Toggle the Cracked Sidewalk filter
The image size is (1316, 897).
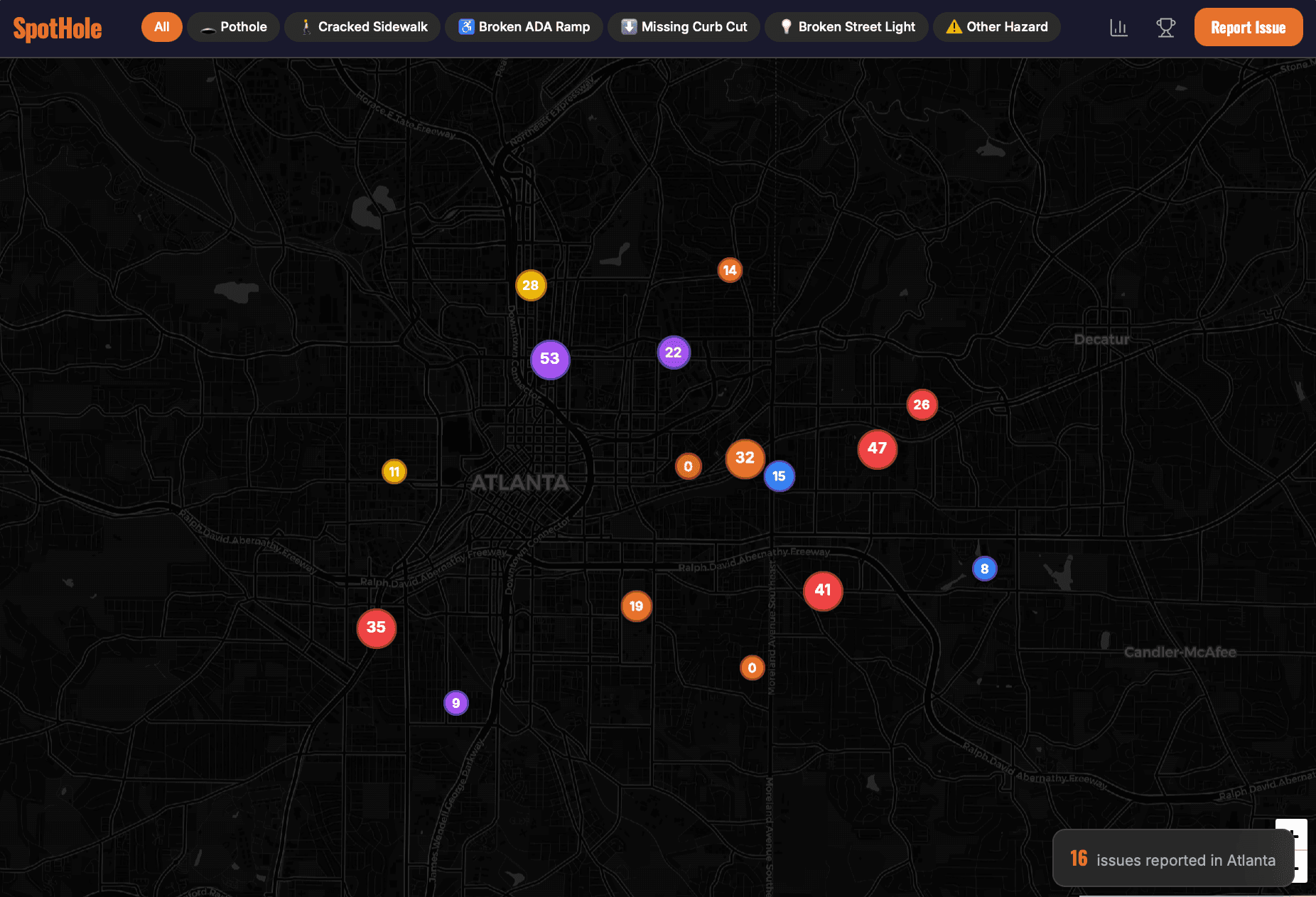tap(362, 26)
